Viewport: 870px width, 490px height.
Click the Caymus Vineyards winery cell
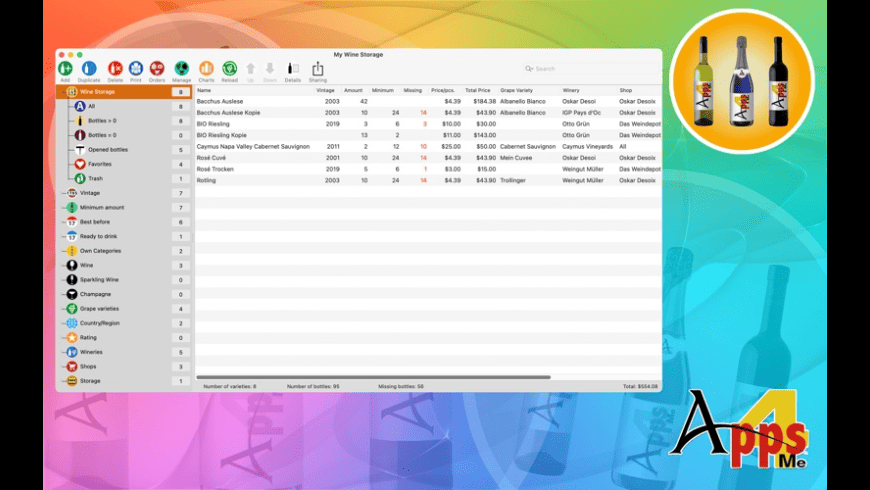[x=587, y=147]
